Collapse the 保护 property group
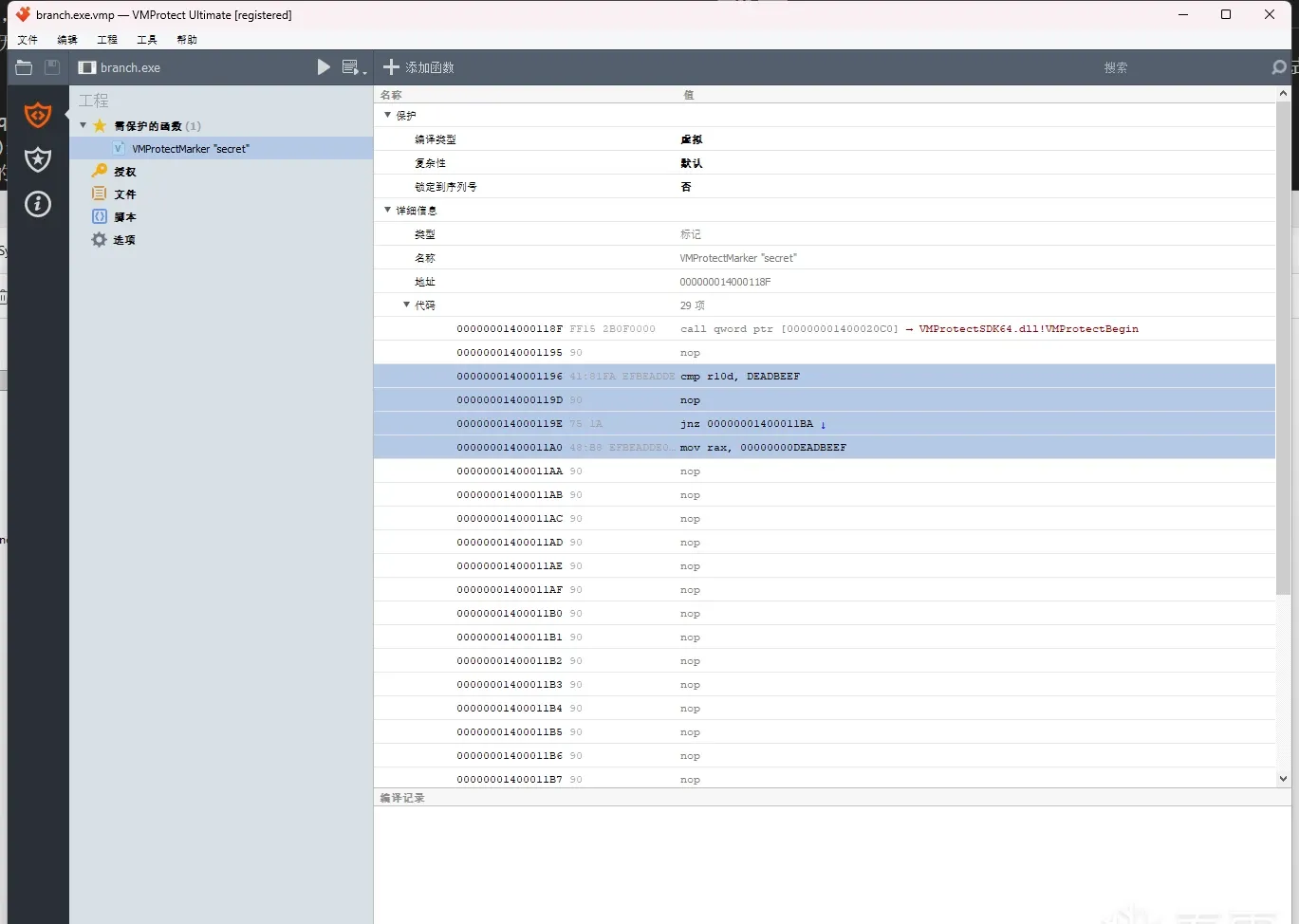Image resolution: width=1299 pixels, height=924 pixels. coord(387,115)
